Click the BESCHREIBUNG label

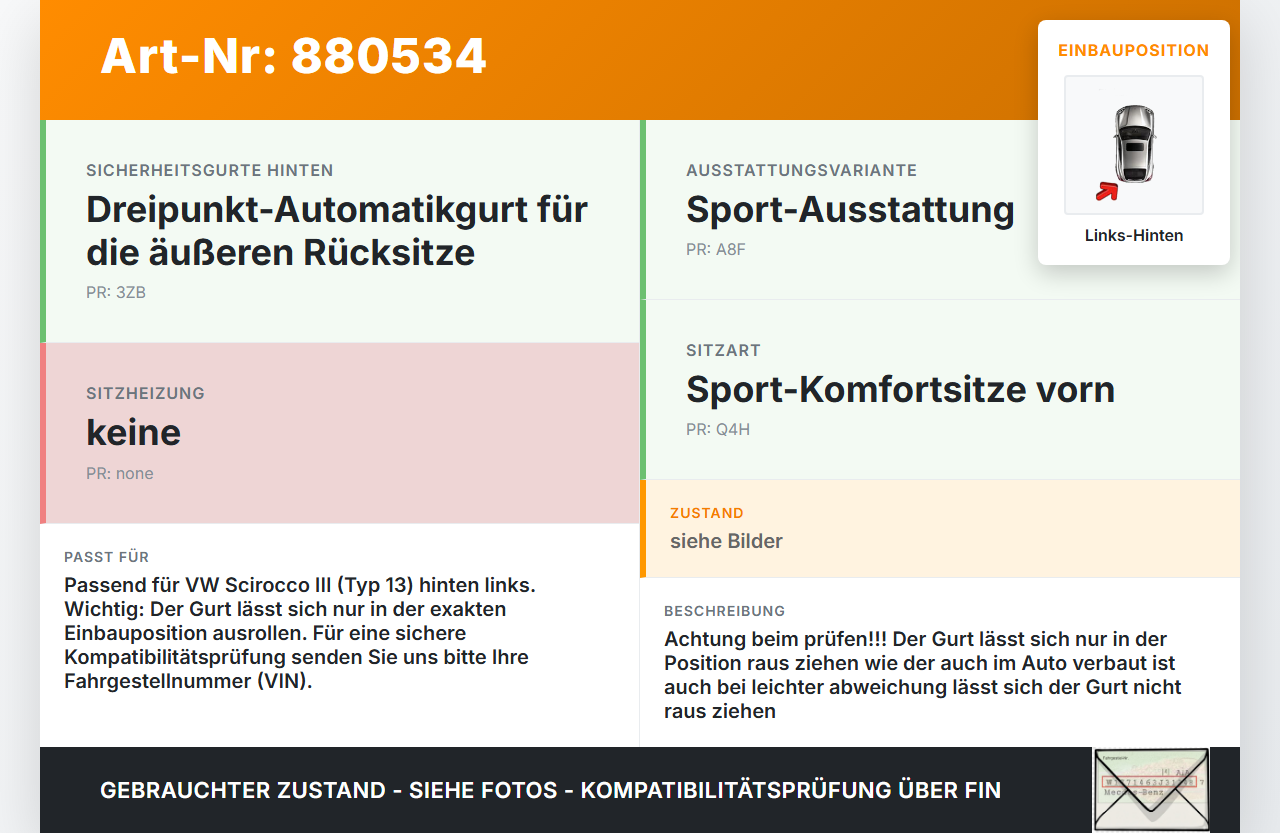click(x=724, y=611)
